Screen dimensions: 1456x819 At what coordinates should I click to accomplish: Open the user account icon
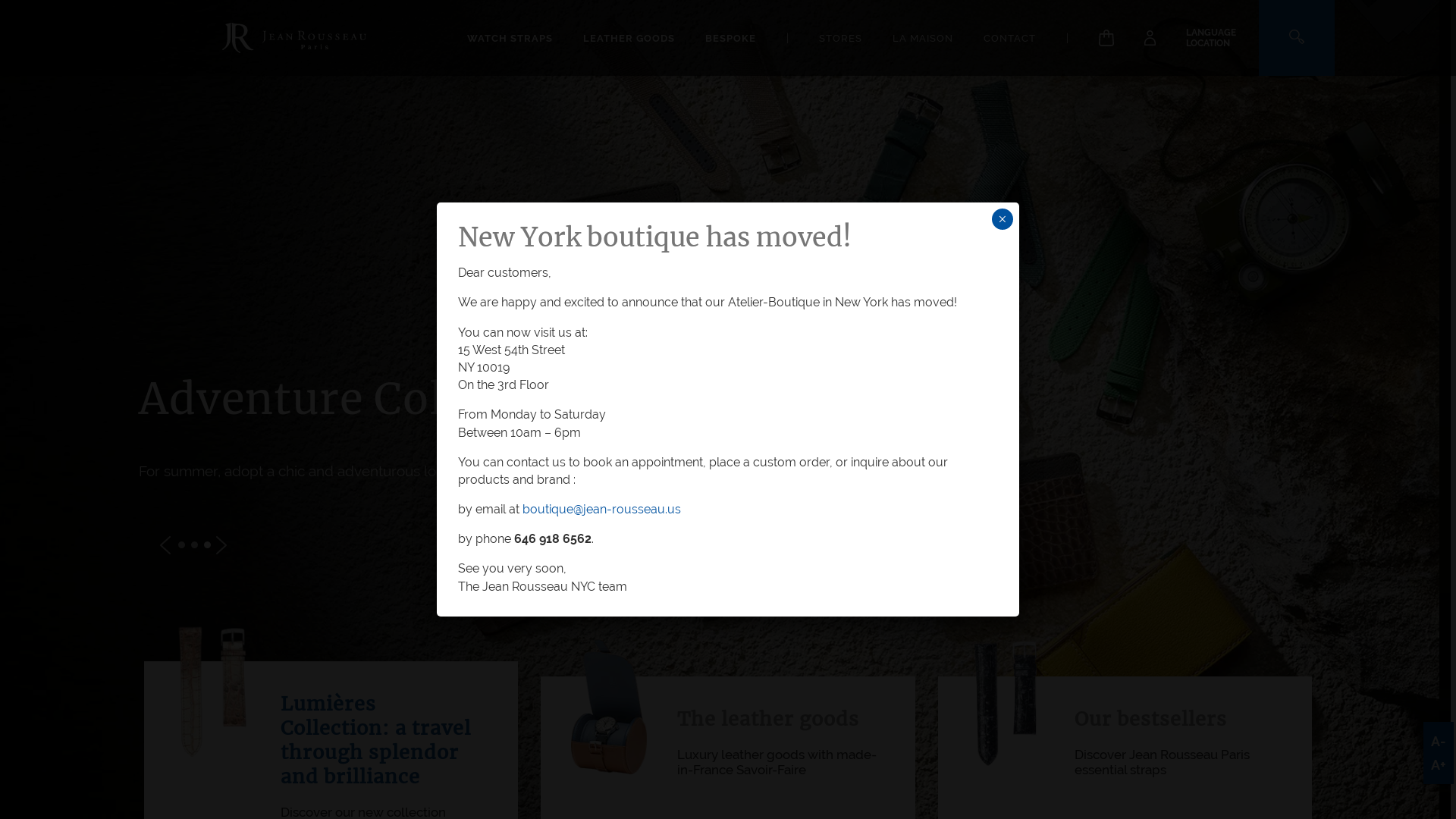click(x=1150, y=37)
